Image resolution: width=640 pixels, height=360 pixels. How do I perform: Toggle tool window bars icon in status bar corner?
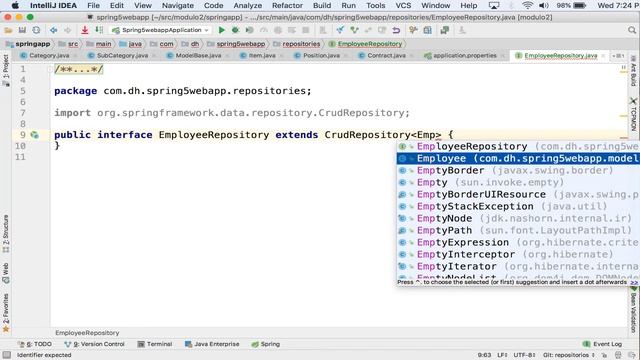[x=7, y=355]
